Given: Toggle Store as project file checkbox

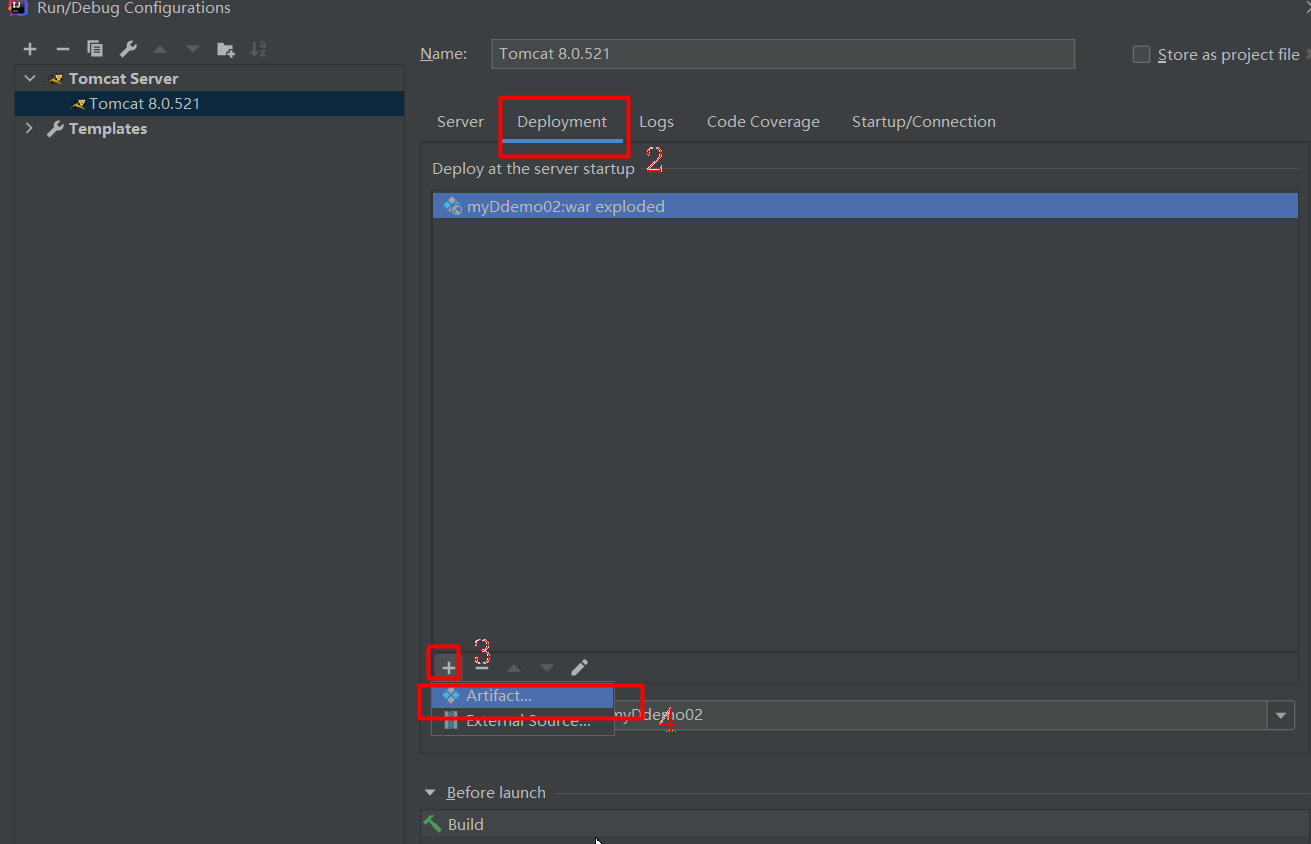Looking at the screenshot, I should coord(1141,55).
